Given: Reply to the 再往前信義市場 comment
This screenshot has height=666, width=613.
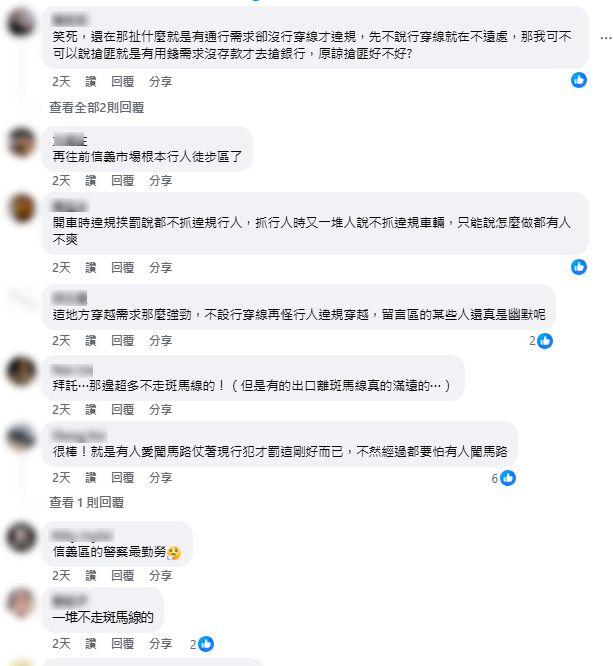Looking at the screenshot, I should (123, 181).
